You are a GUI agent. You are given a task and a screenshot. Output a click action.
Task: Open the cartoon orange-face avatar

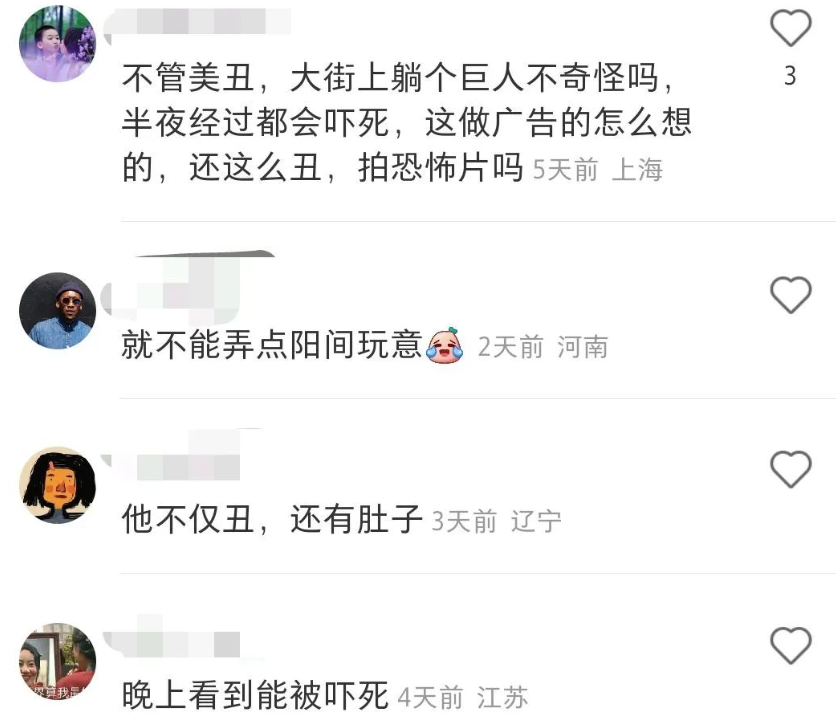pos(58,485)
